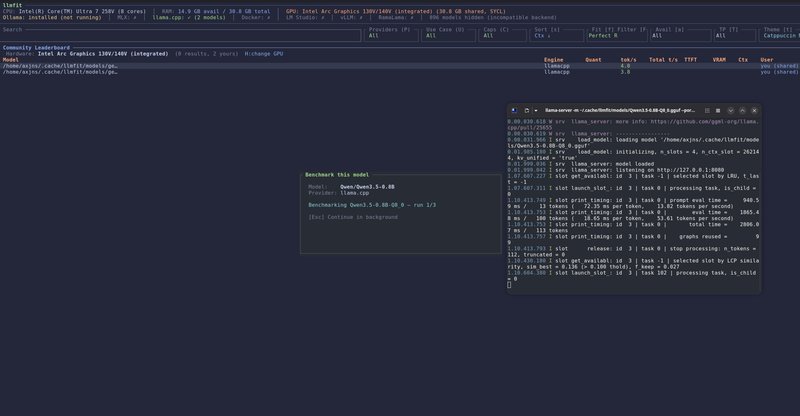Click the LM Studio status entry
The width and height of the screenshot is (800, 416).
(x=305, y=17)
